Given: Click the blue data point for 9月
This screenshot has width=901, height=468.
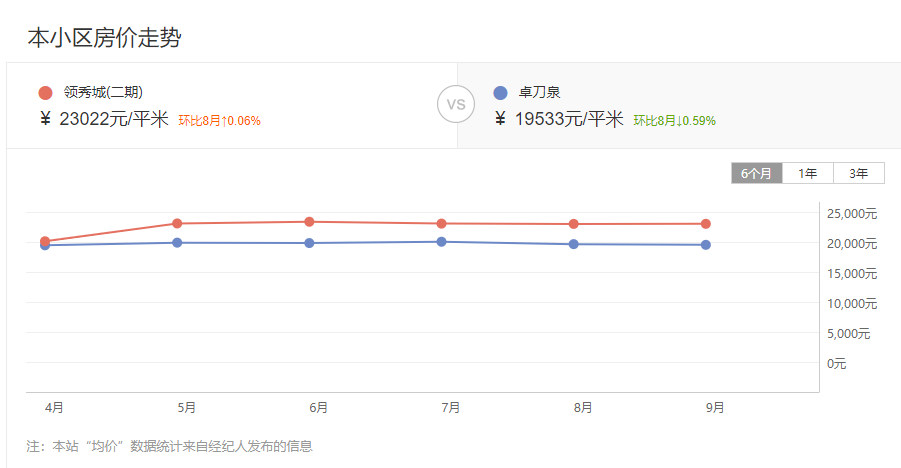Looking at the screenshot, I should click(x=706, y=245).
